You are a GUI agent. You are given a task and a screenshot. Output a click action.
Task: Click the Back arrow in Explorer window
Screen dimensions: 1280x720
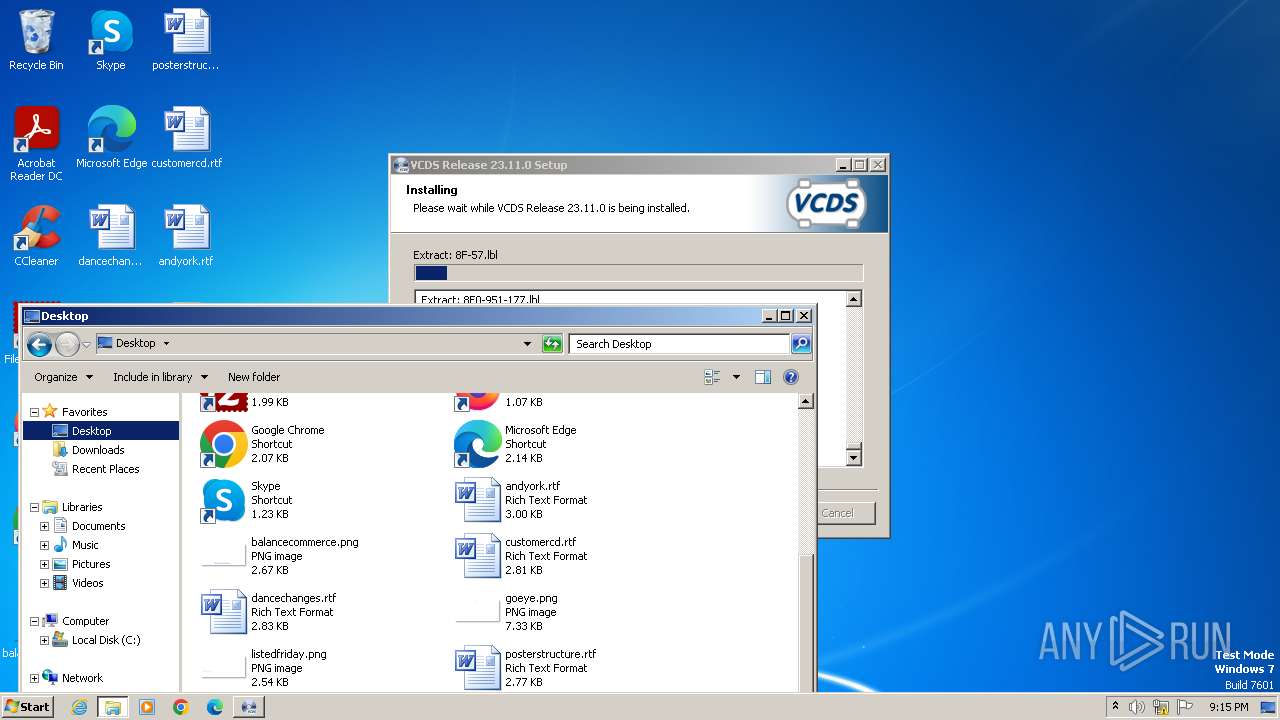[39, 345]
